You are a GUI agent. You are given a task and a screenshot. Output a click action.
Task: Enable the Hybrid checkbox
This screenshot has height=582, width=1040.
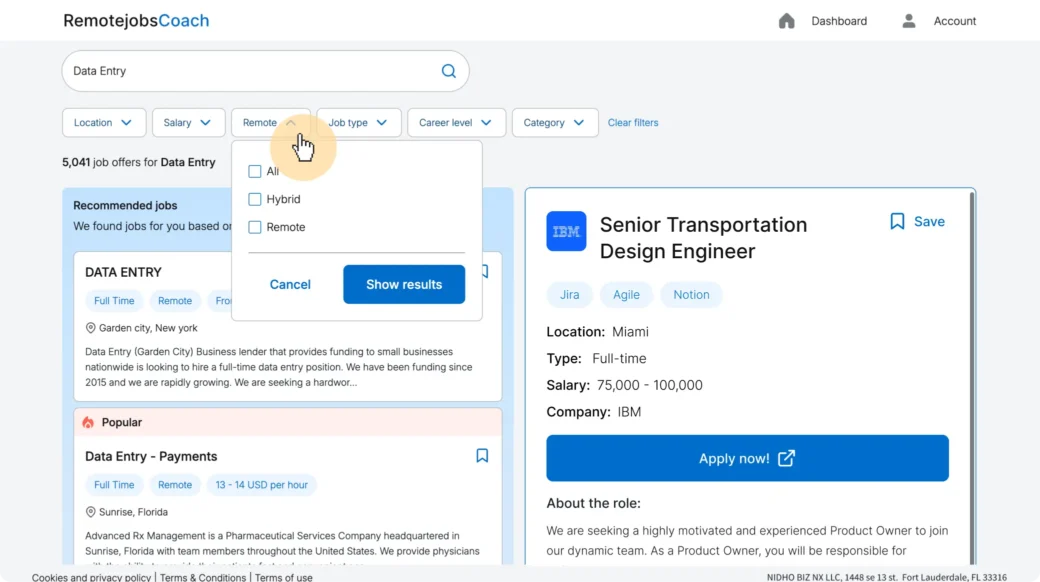255,199
